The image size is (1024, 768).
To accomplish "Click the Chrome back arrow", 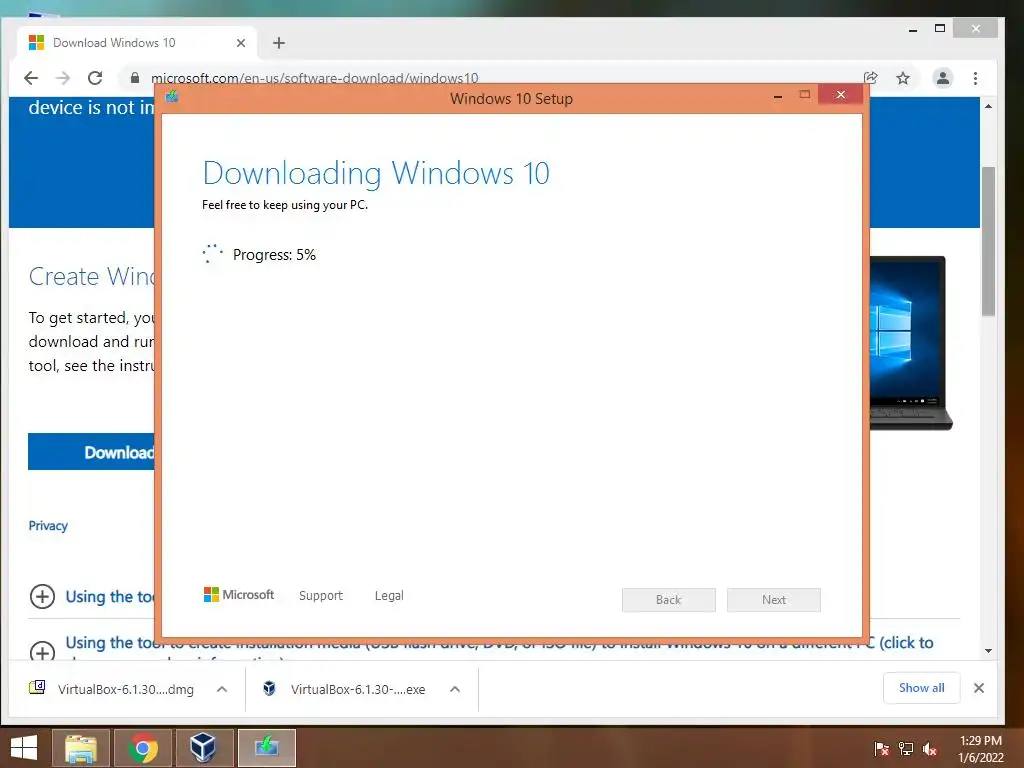I will [31, 78].
